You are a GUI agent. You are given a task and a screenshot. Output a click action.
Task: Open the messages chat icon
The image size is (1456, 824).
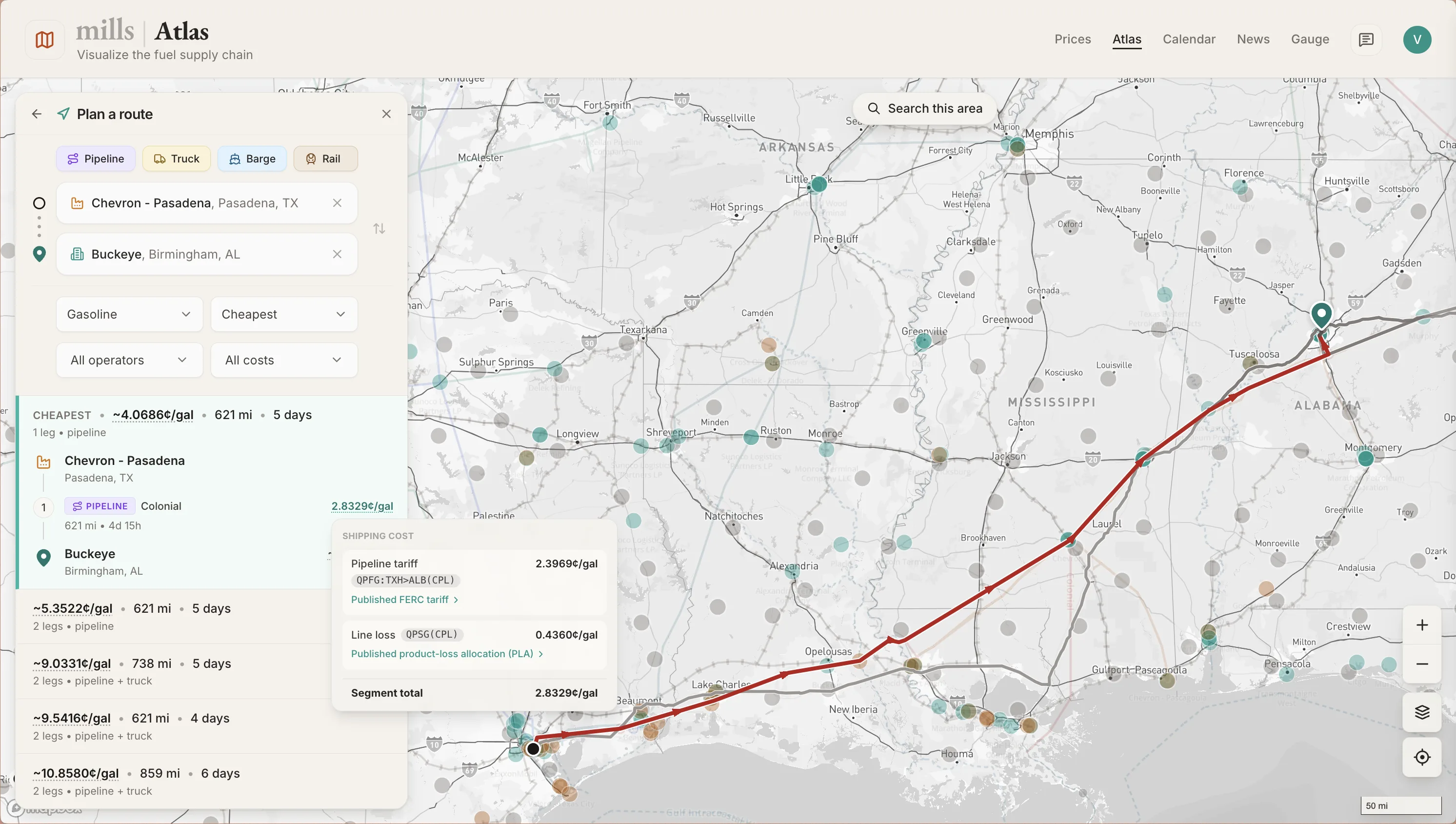click(1366, 40)
